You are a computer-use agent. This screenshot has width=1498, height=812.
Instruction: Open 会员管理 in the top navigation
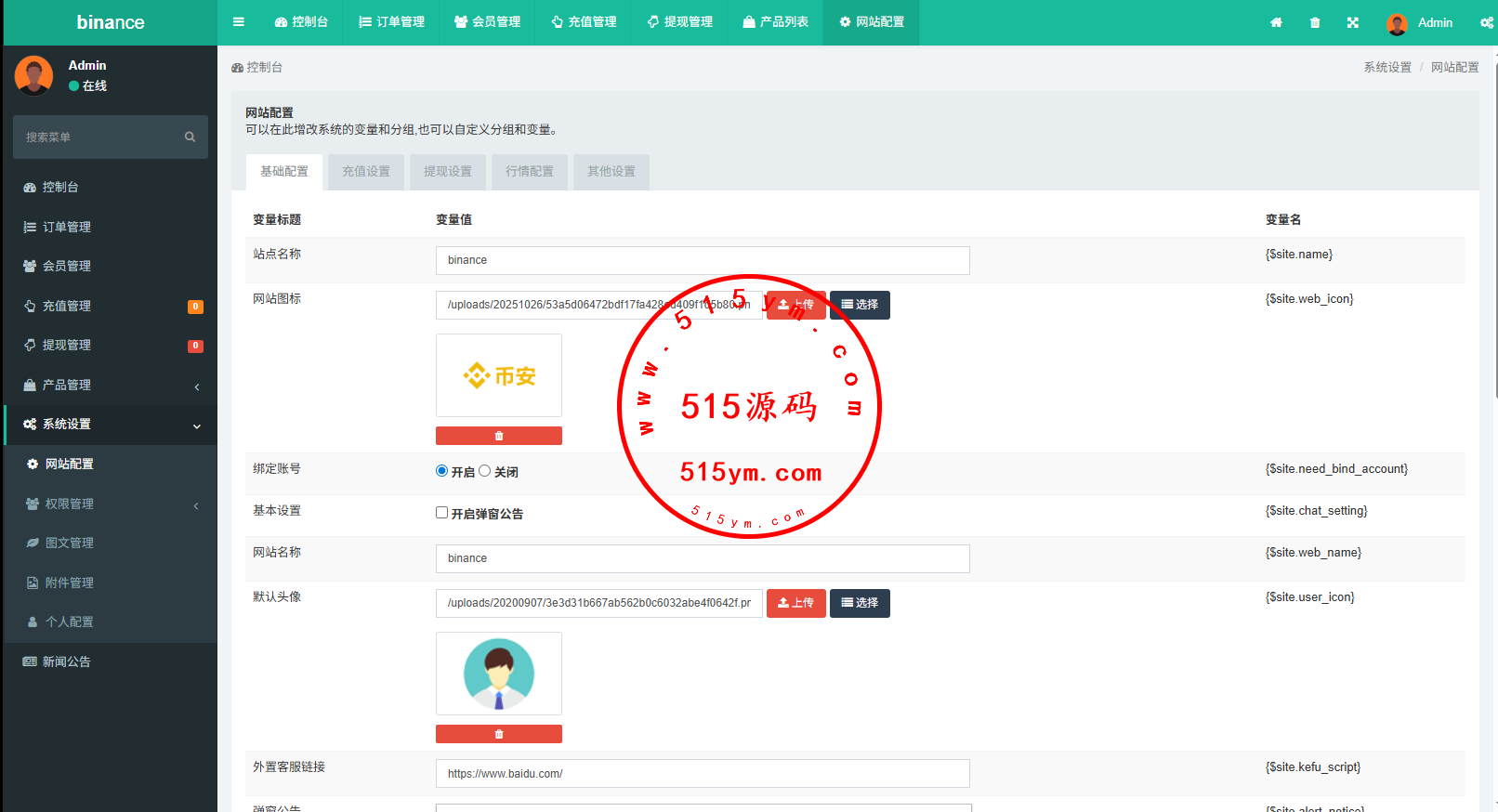487,22
